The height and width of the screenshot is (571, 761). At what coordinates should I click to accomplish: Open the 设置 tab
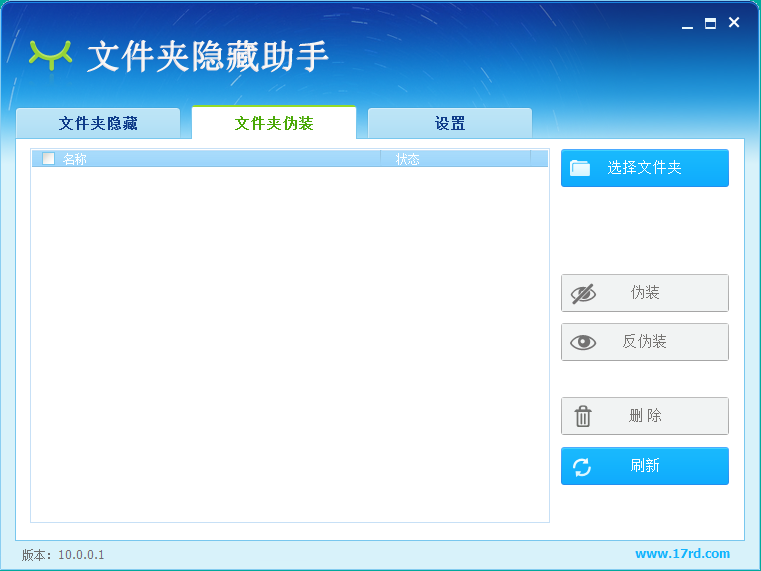pyautogui.click(x=450, y=124)
